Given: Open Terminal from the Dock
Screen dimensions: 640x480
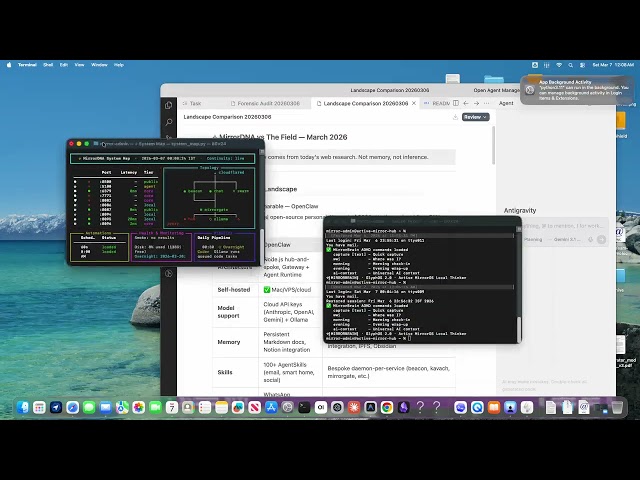Looking at the screenshot, I should tap(304, 407).
